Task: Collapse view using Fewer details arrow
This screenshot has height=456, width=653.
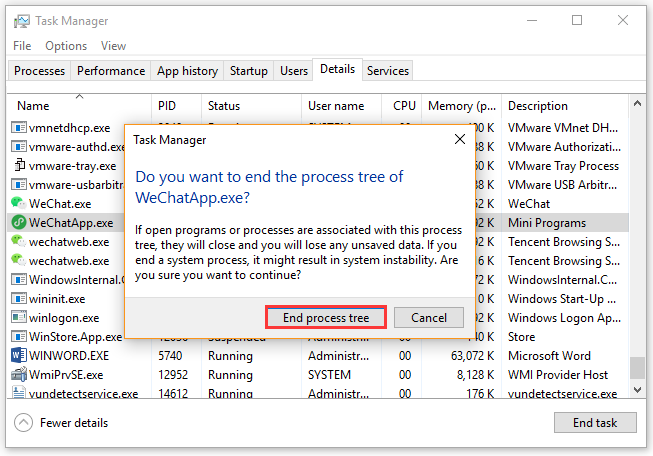Action: (23, 423)
